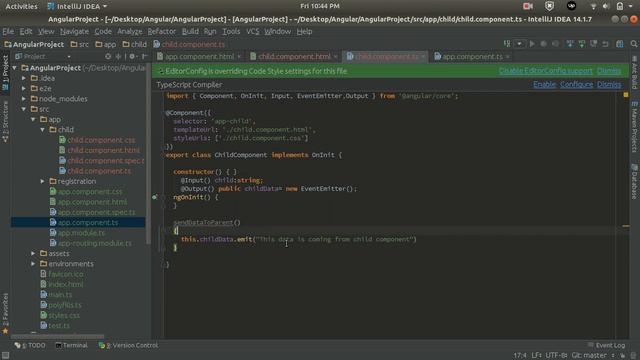Expand the e2e folder

tap(24, 88)
